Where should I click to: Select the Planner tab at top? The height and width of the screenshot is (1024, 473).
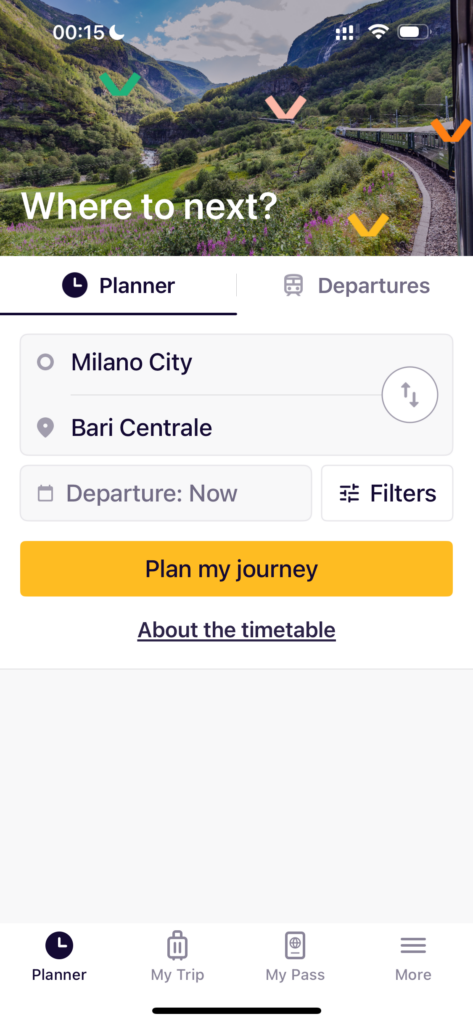tap(118, 285)
